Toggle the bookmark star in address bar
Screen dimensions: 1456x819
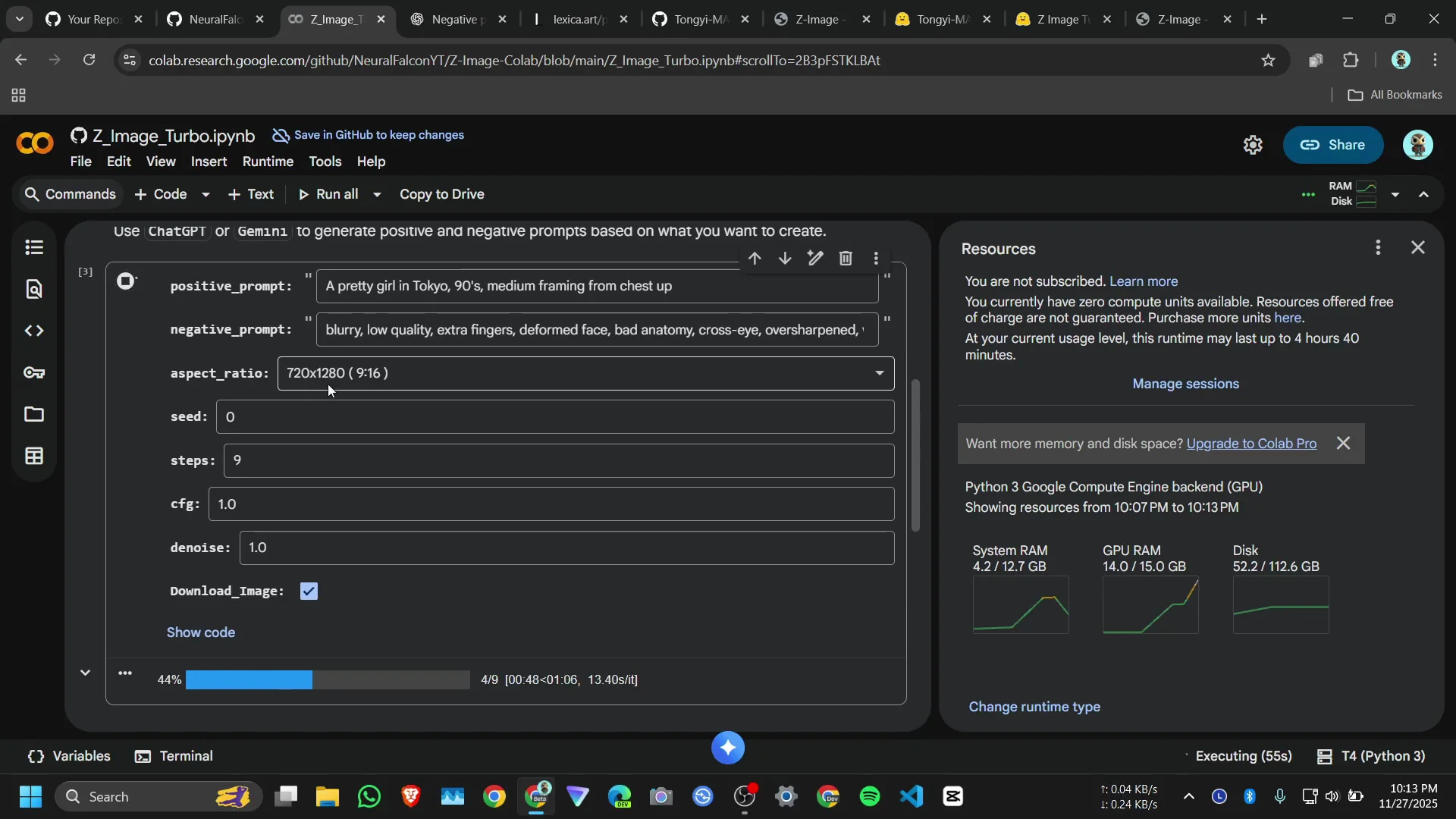click(1269, 61)
